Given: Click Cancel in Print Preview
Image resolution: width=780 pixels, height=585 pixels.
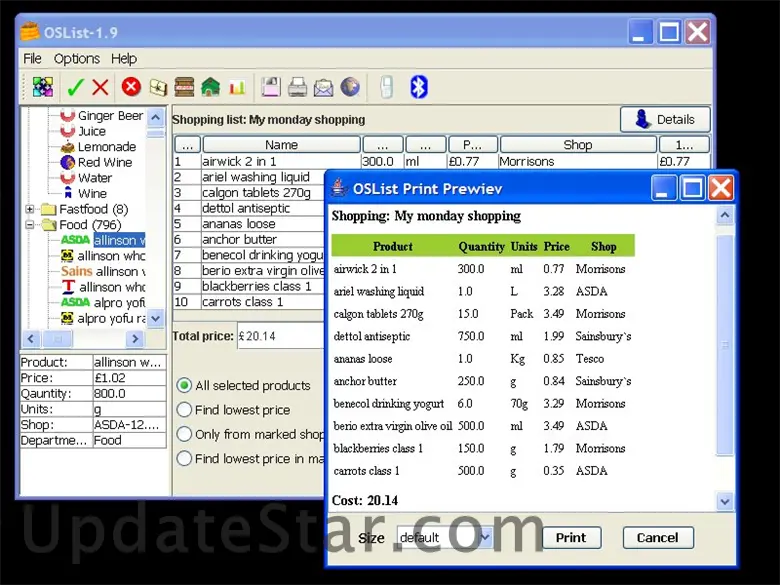Looking at the screenshot, I should (658, 538).
